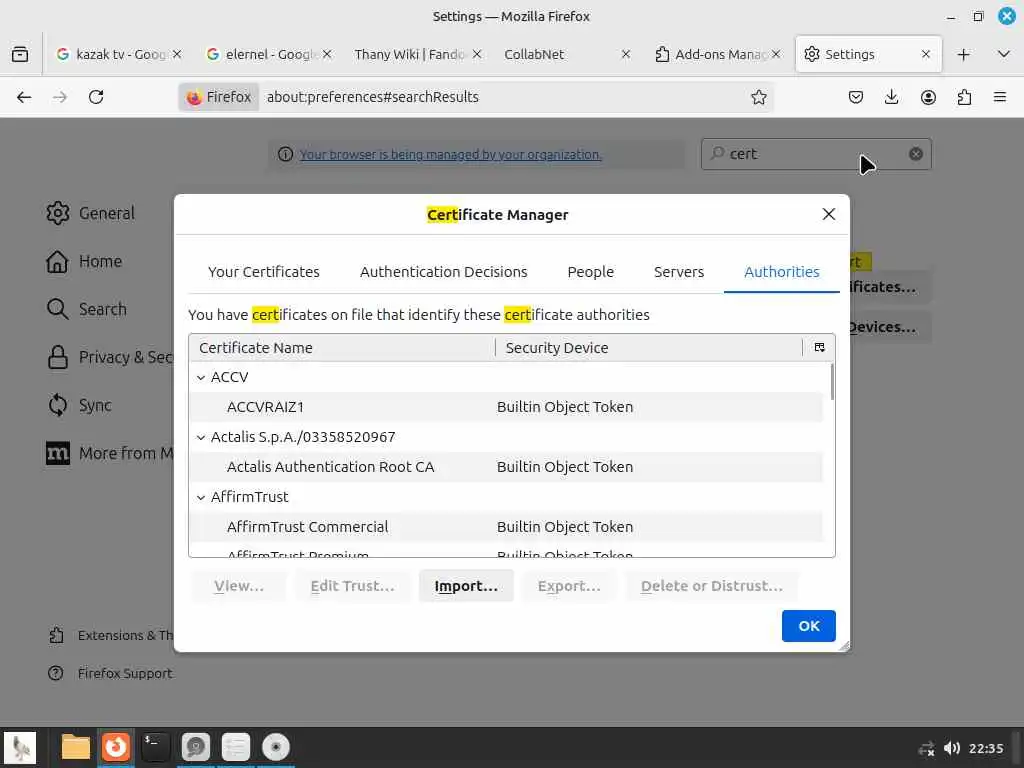This screenshot has width=1024, height=768.
Task: Open the column picker in certificate table
Action: 820,347
